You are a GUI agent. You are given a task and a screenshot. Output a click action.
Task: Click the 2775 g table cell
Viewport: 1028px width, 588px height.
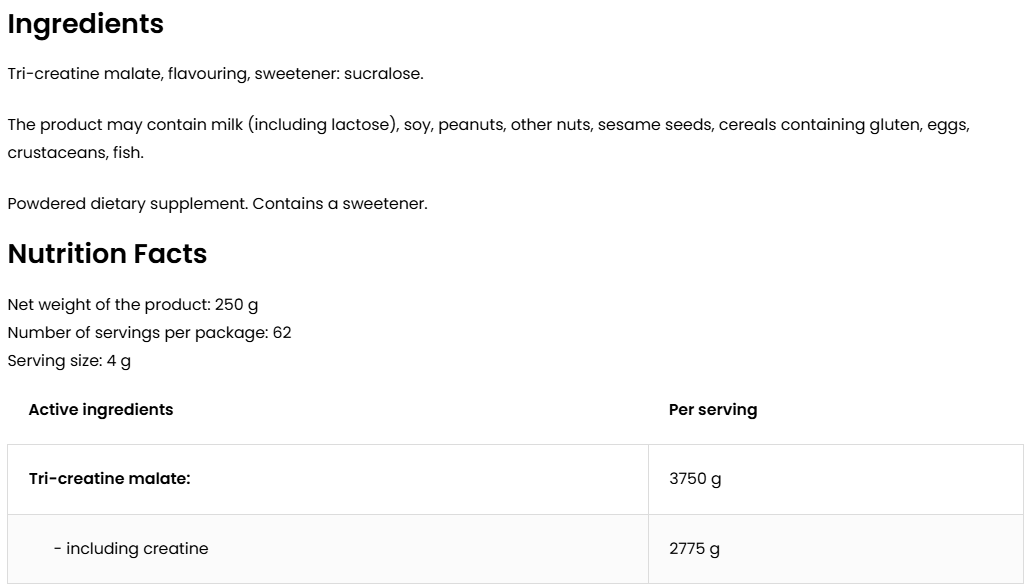pos(694,549)
